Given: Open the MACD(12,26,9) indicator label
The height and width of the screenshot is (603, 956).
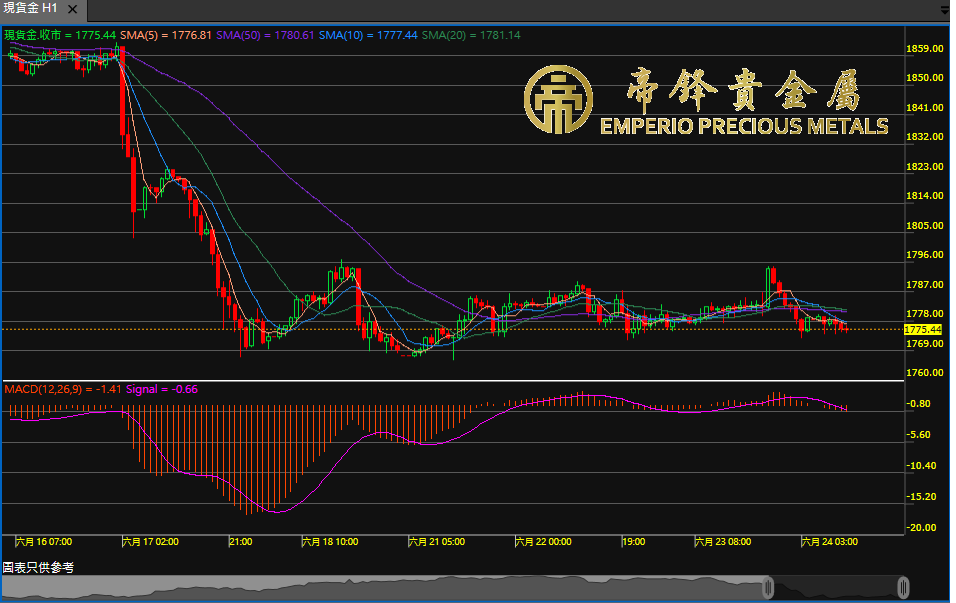Looking at the screenshot, I should coord(62,388).
